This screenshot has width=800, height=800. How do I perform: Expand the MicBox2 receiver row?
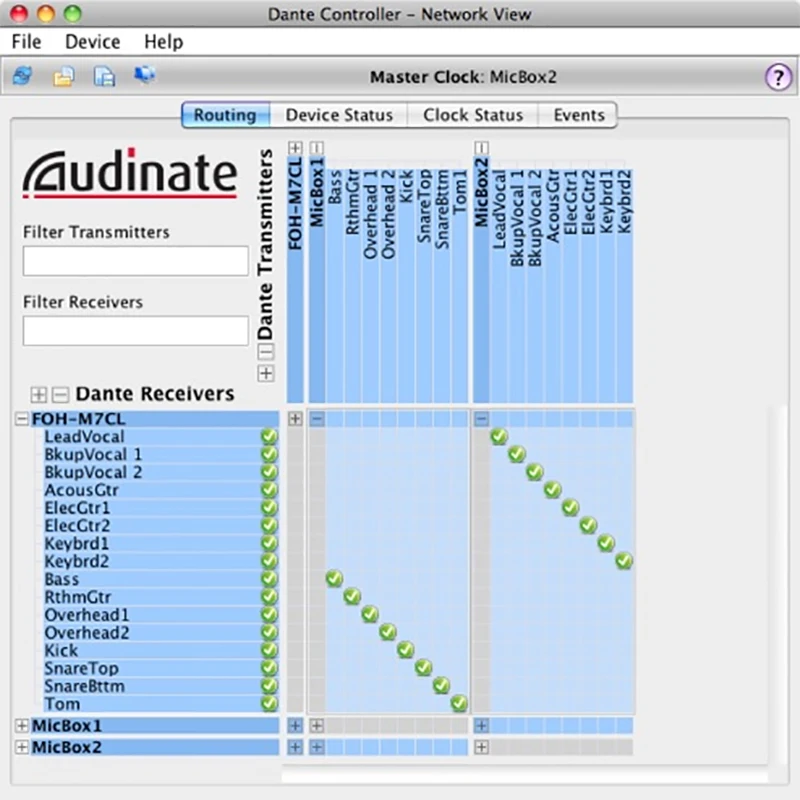pos(21,747)
